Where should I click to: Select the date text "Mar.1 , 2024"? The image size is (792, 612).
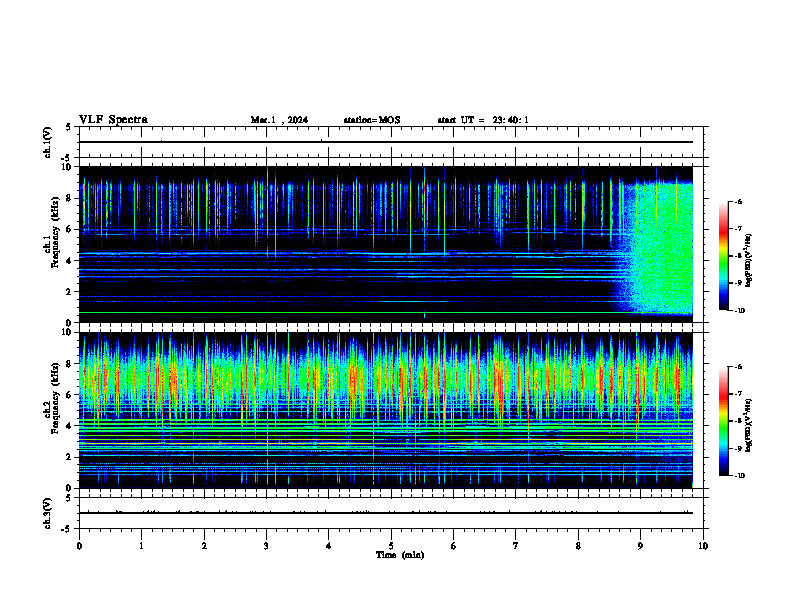pos(279,120)
